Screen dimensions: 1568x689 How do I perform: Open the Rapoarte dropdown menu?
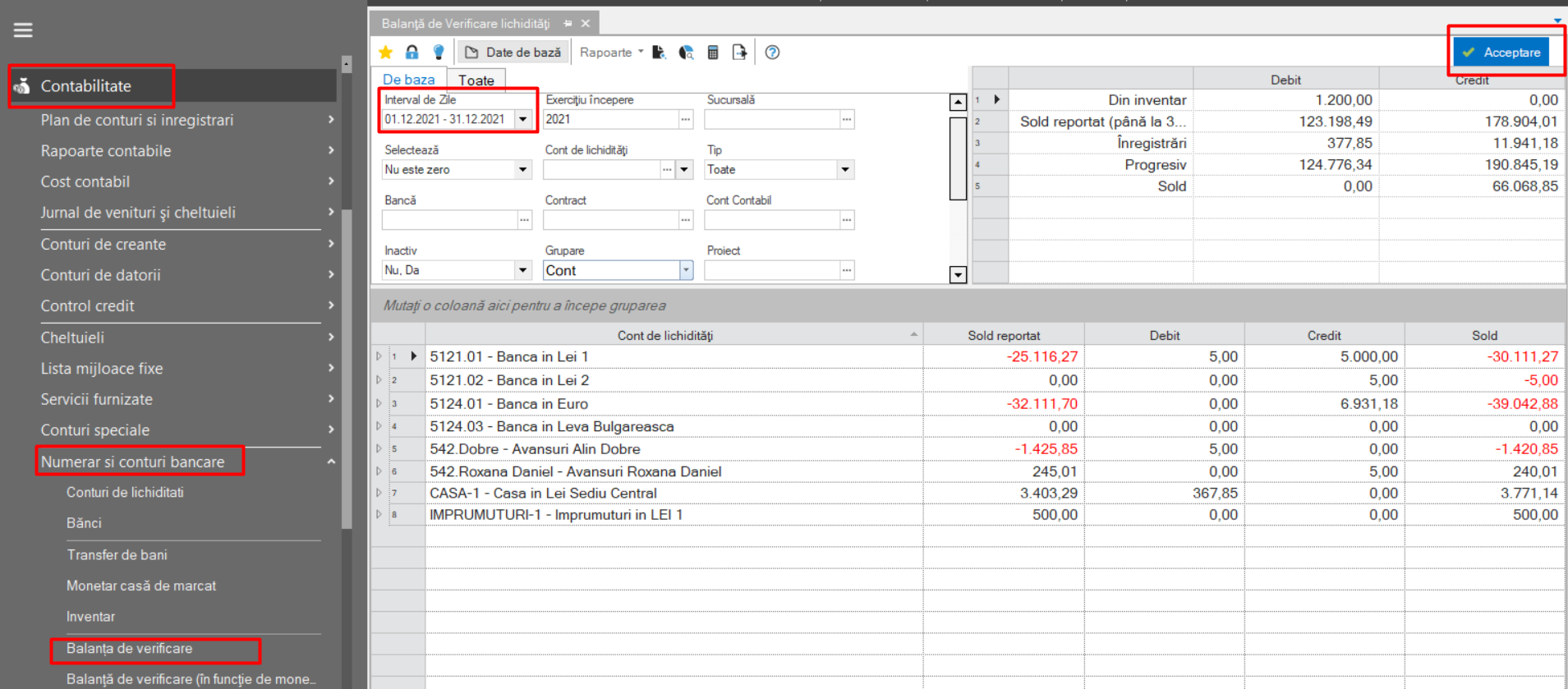tap(611, 53)
